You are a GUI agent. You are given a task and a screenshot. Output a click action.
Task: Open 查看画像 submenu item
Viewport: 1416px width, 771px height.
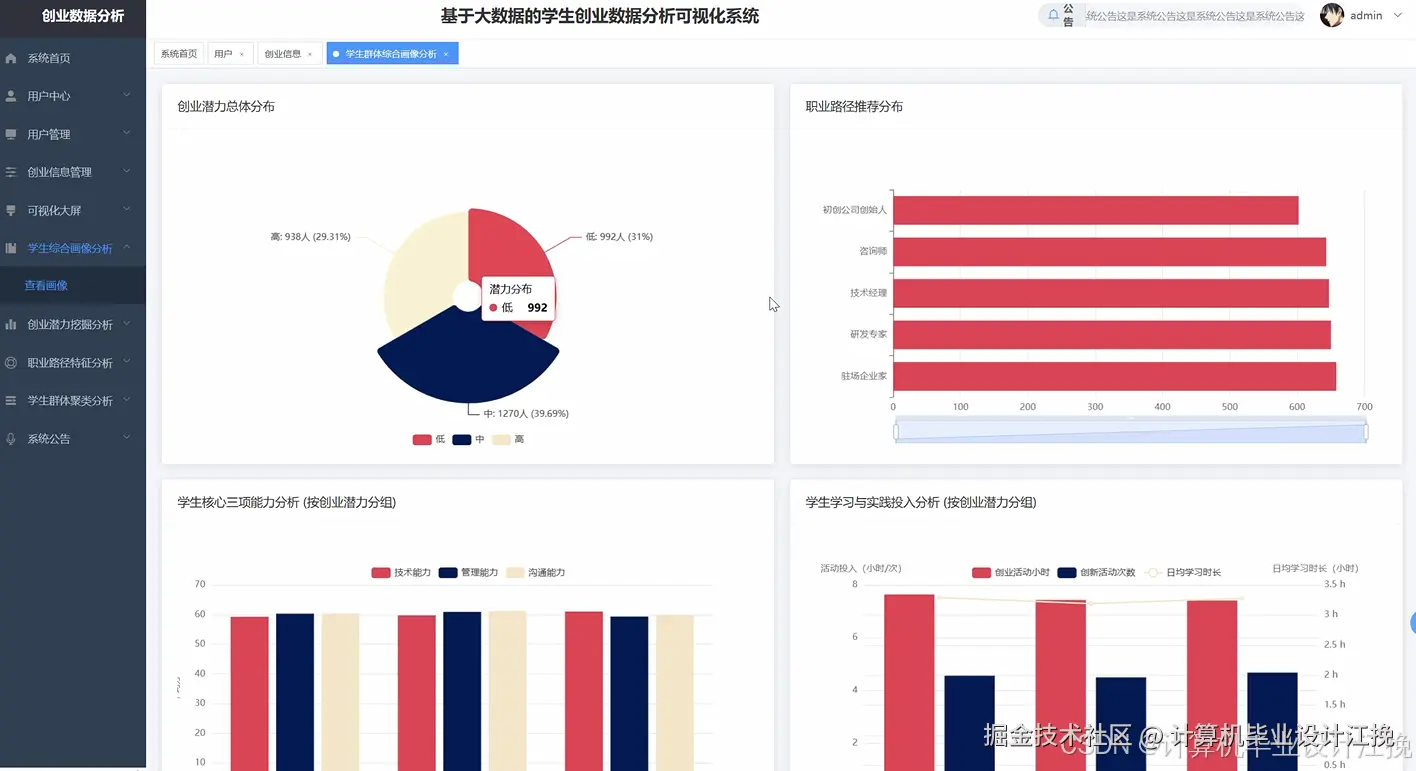pyautogui.click(x=73, y=285)
